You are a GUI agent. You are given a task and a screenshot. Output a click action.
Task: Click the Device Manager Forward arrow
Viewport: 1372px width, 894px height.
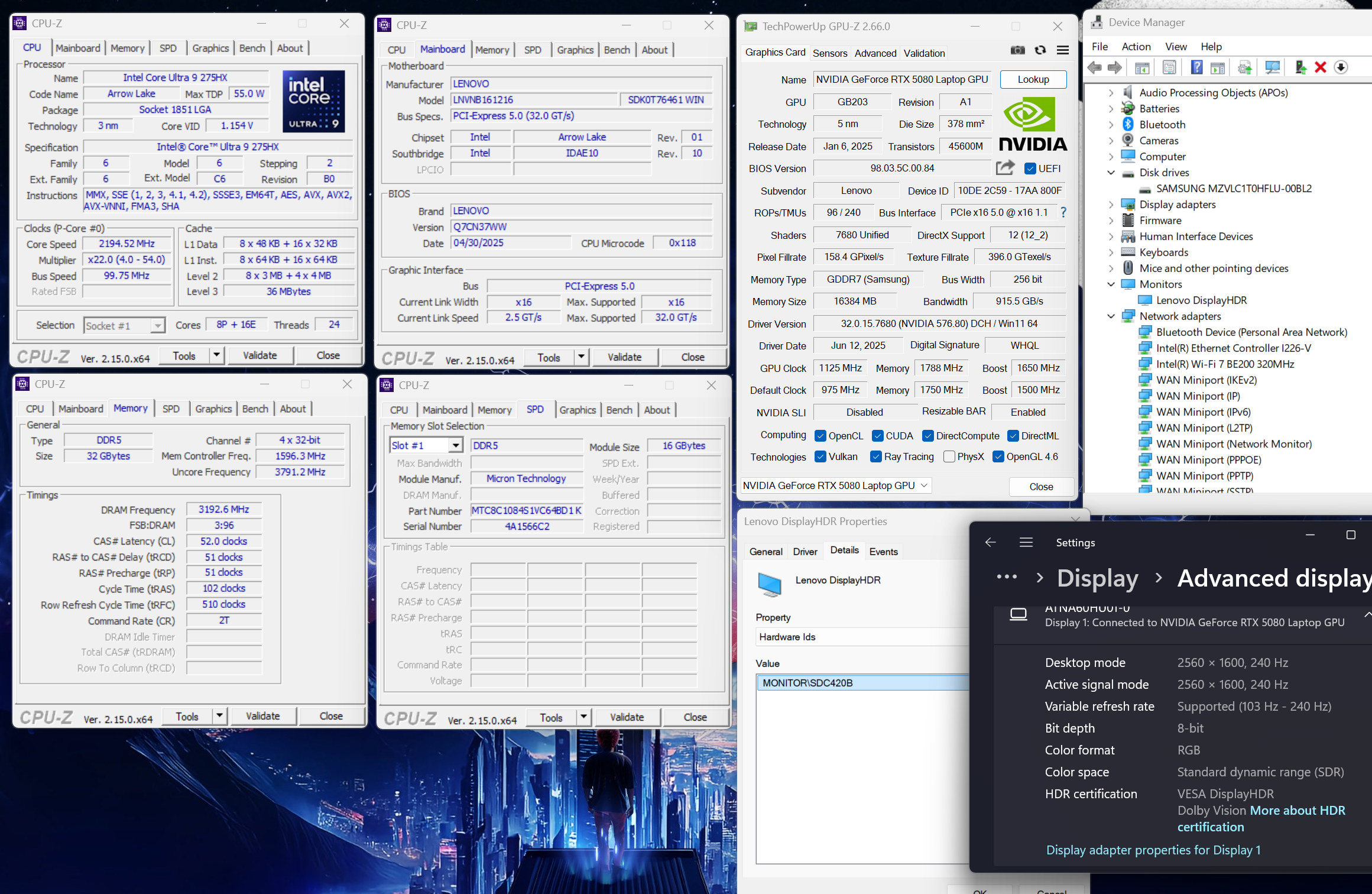1114,68
